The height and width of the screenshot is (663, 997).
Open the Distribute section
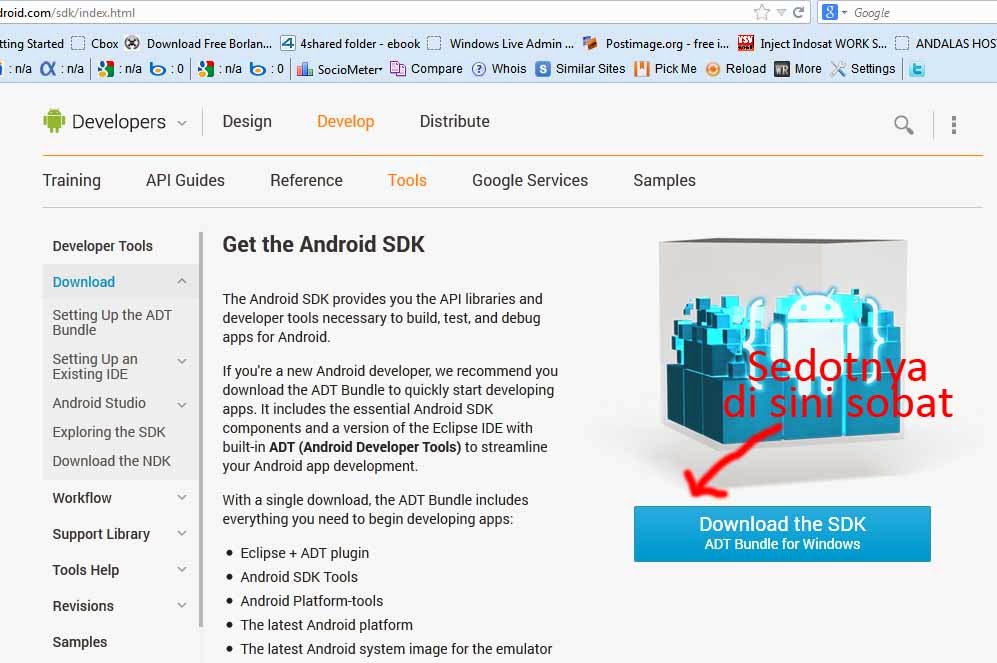(454, 121)
